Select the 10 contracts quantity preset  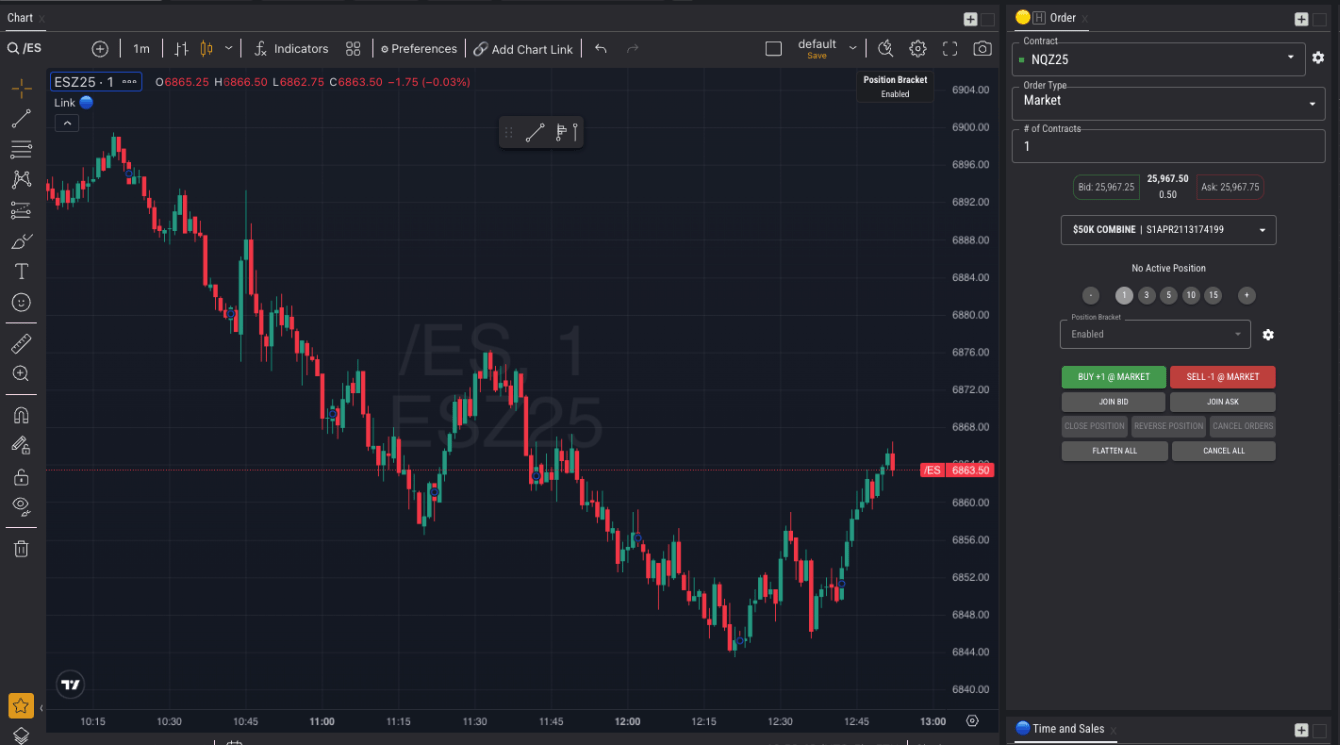[x=1190, y=295]
